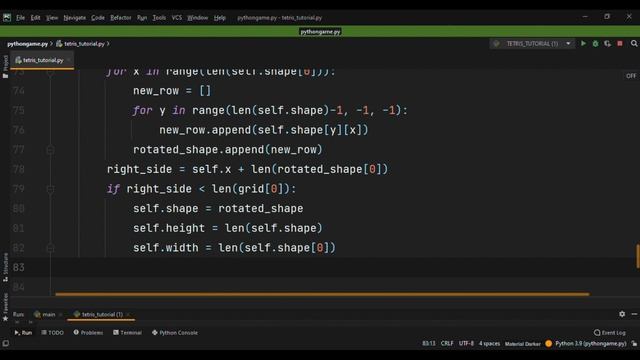Change the Python 3.9 interpreter
Viewport: 640px width, 360px height.
coord(591,344)
